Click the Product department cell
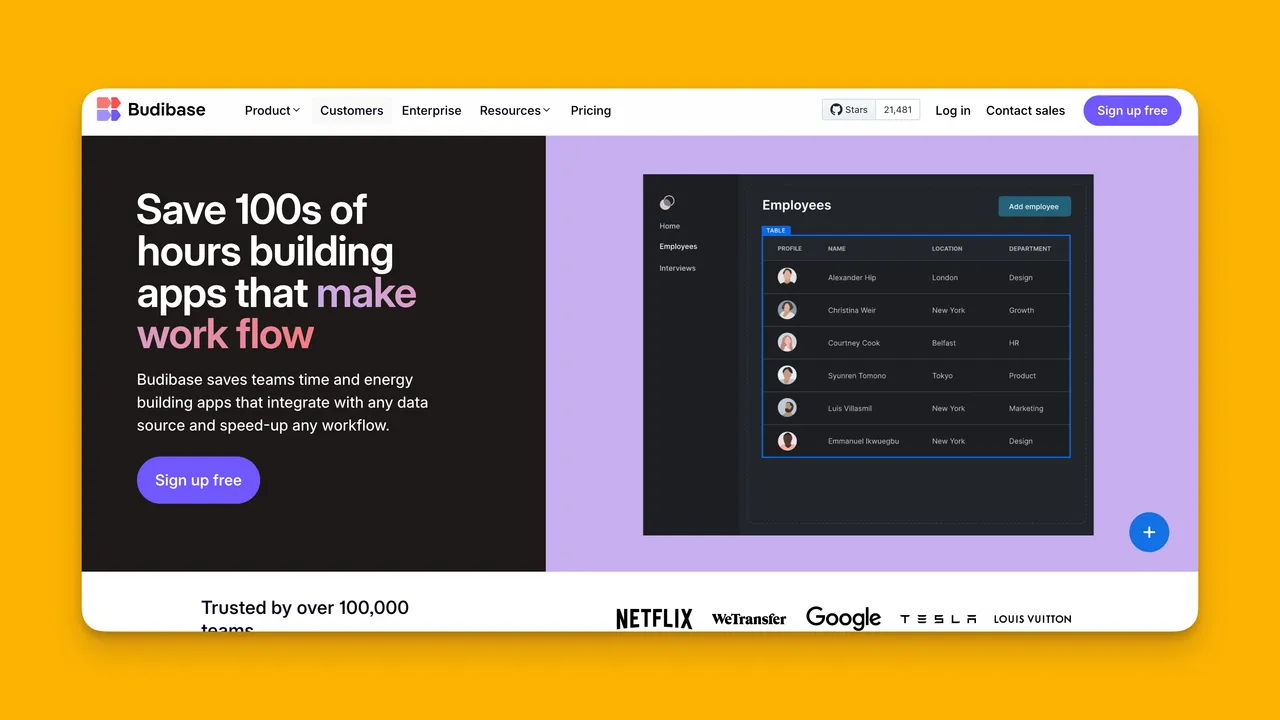The image size is (1280, 720). pyautogui.click(x=1023, y=376)
